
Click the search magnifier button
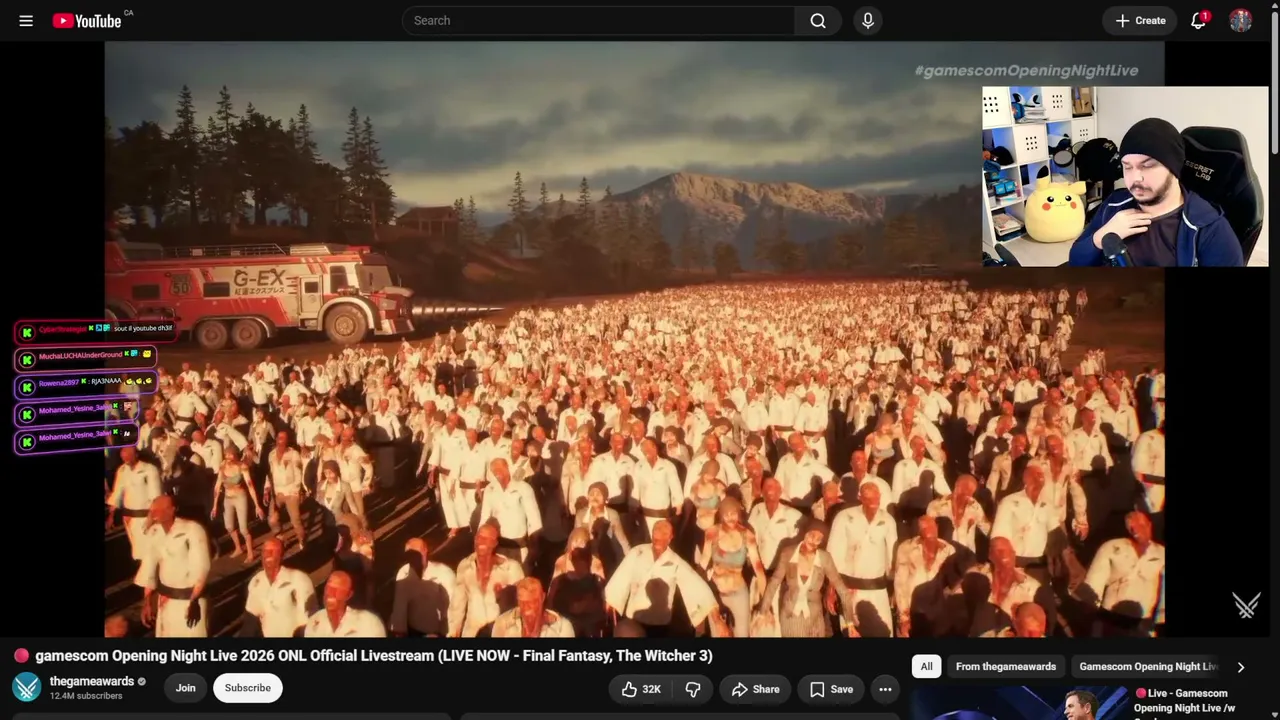click(x=818, y=20)
